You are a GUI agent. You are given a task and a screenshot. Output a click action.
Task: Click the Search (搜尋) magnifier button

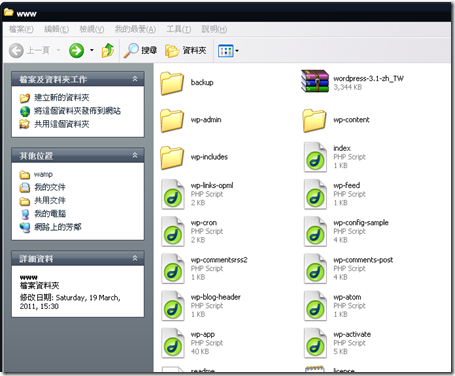(140, 51)
